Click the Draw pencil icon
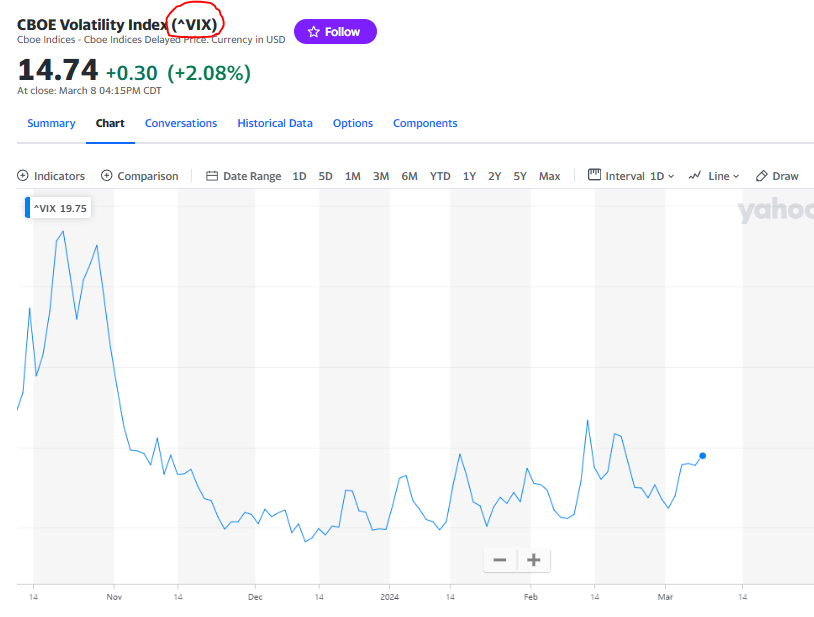 (762, 176)
